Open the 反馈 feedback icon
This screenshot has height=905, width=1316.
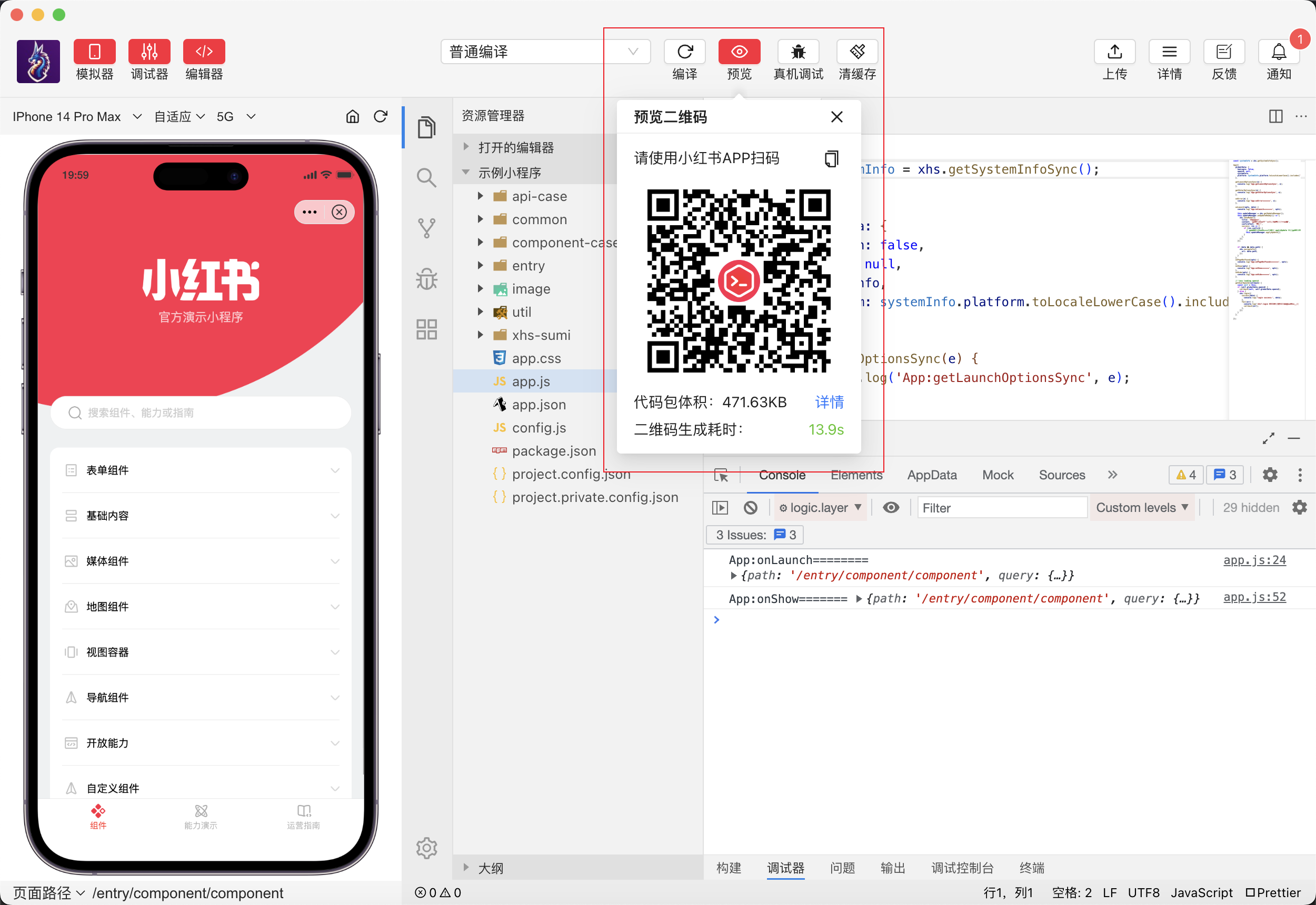pyautogui.click(x=1224, y=52)
